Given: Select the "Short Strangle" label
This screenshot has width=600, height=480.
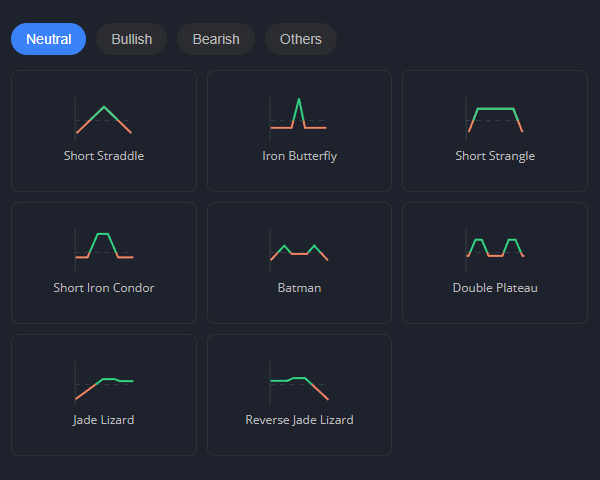Looking at the screenshot, I should tap(495, 156).
